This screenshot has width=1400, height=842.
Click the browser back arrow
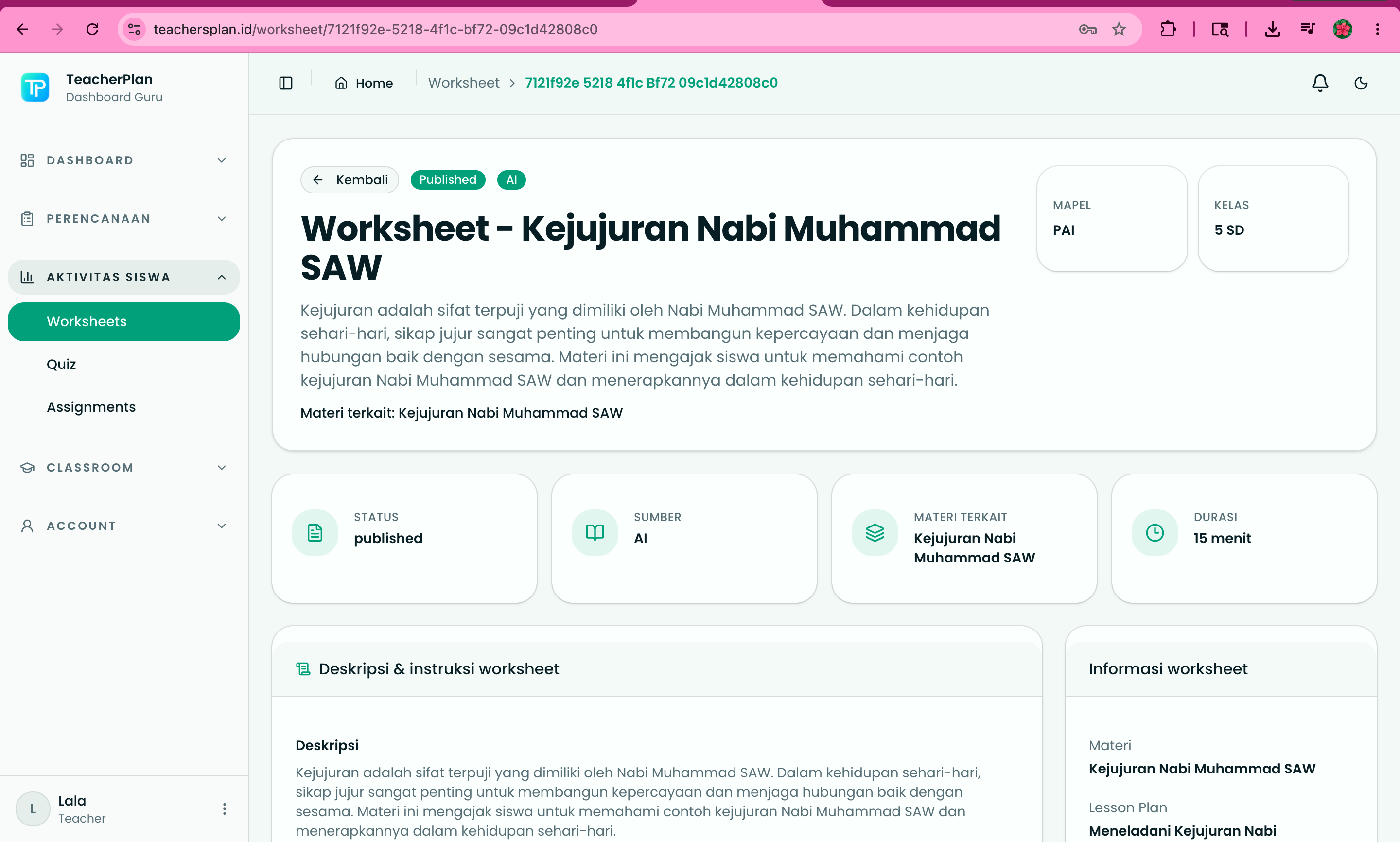pos(23,29)
